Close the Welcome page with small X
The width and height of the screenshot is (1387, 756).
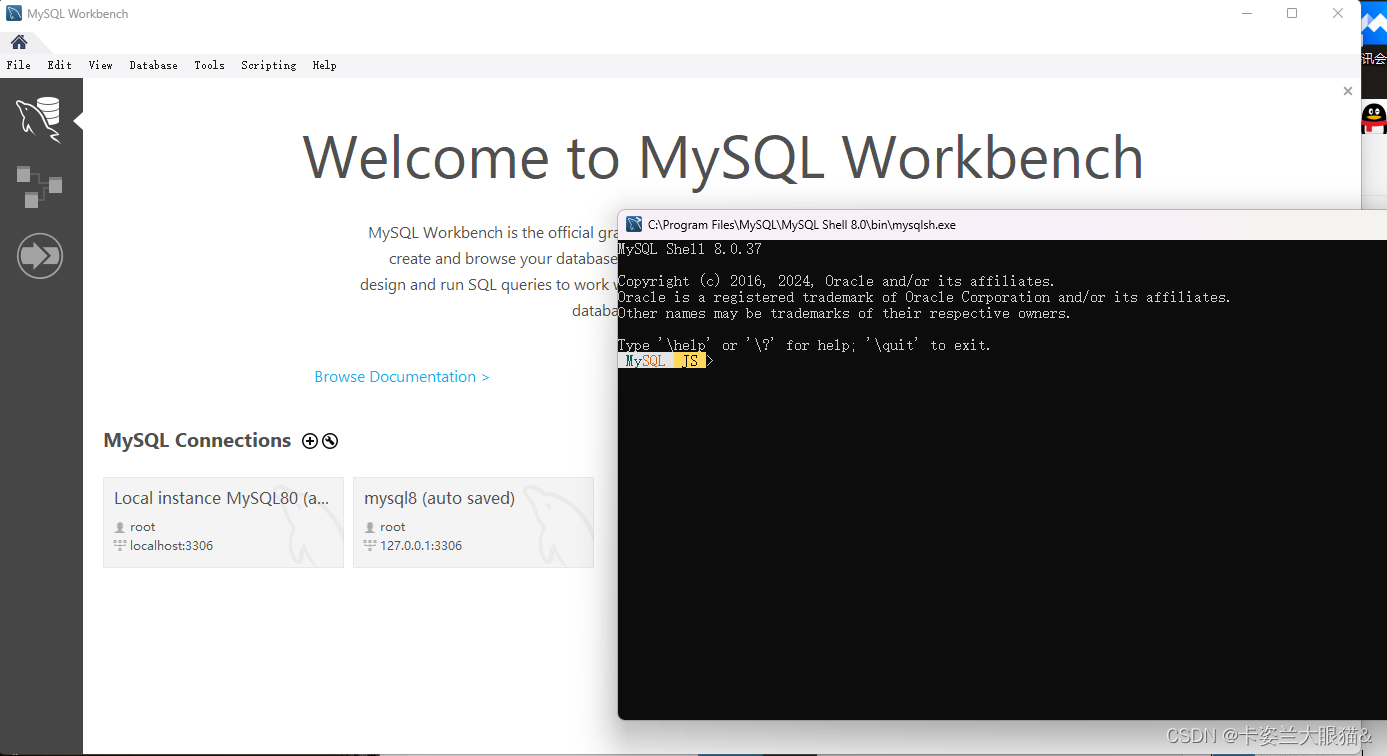[x=1348, y=91]
